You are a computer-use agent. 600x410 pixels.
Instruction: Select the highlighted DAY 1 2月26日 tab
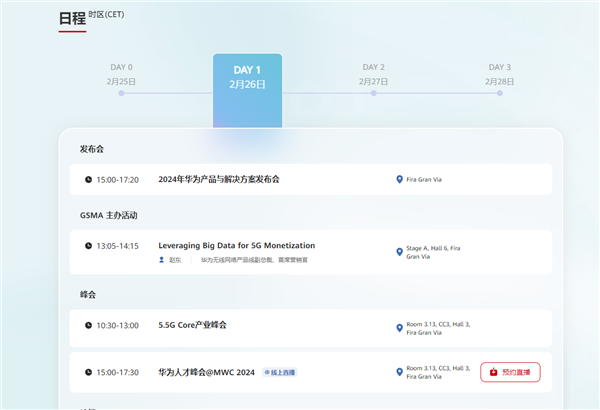click(x=247, y=78)
